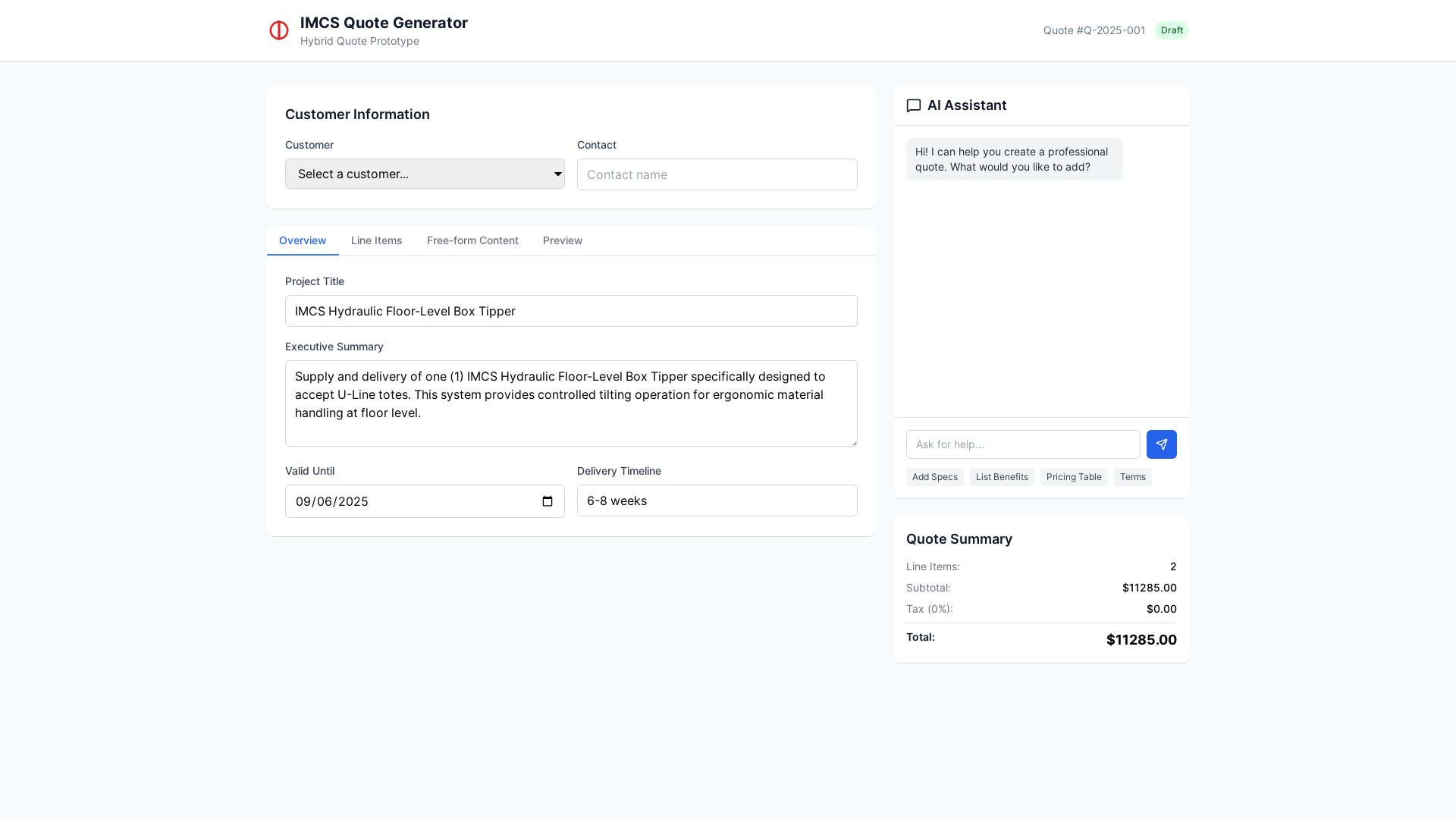Click the Terms quick action
The width and height of the screenshot is (1456, 819).
(x=1132, y=477)
